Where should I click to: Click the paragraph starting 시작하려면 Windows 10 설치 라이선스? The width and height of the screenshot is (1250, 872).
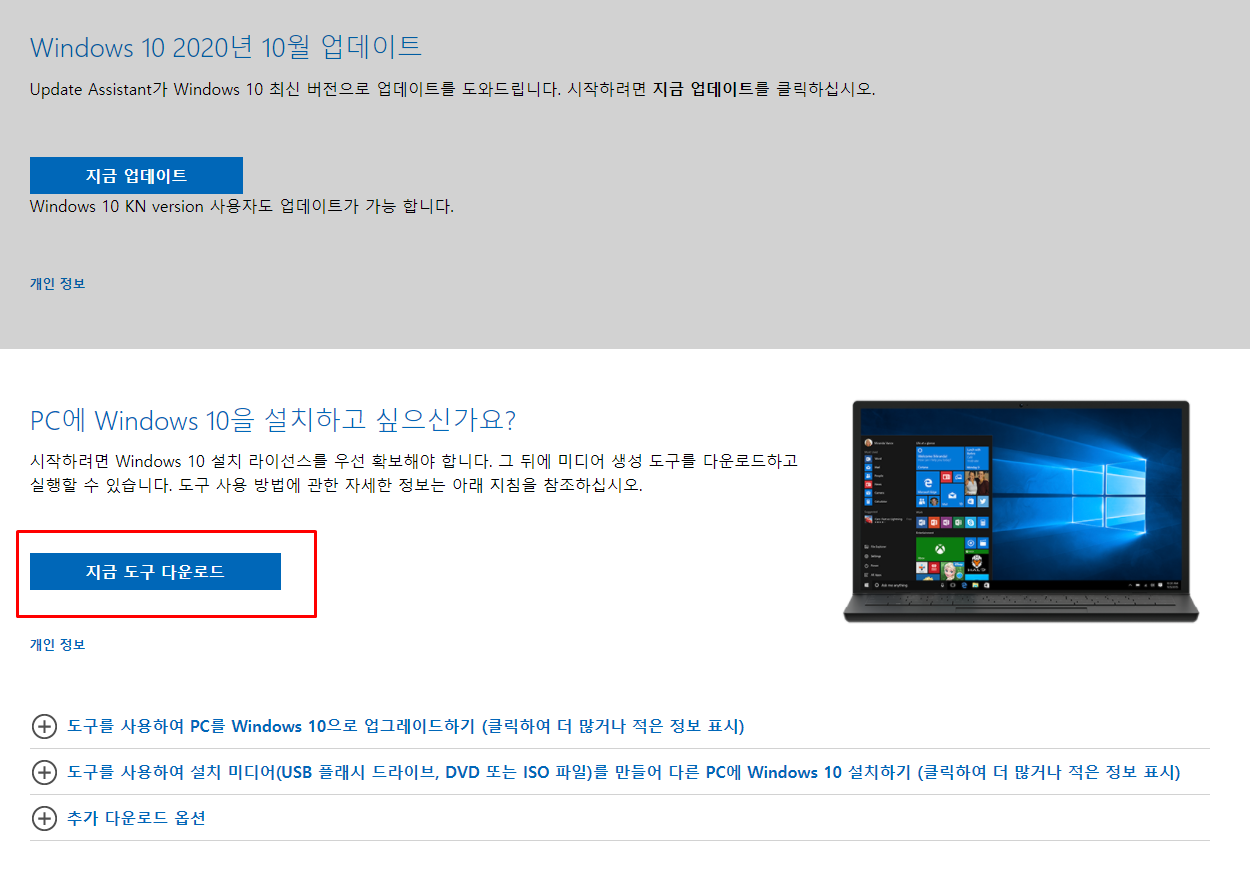click(414, 473)
